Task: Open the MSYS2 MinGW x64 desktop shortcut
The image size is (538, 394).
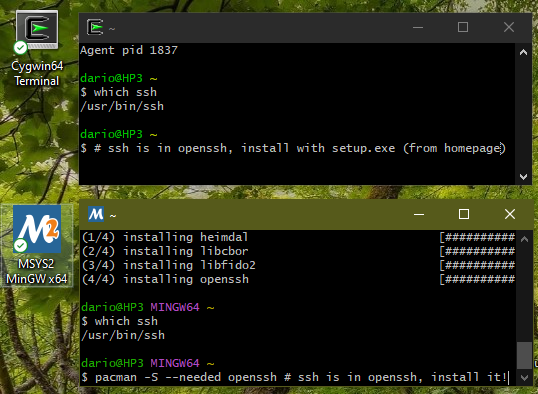Action: pyautogui.click(x=37, y=245)
